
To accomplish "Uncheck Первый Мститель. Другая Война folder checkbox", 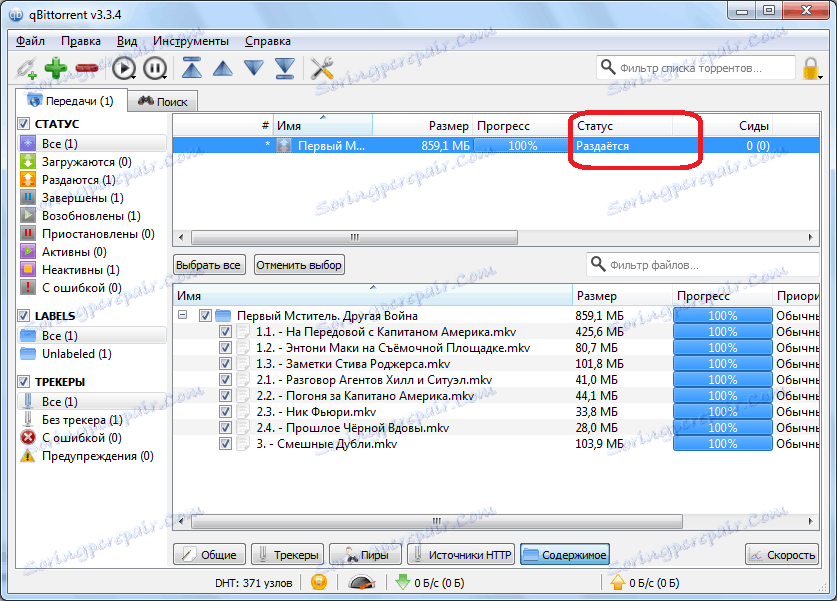I will click(206, 316).
